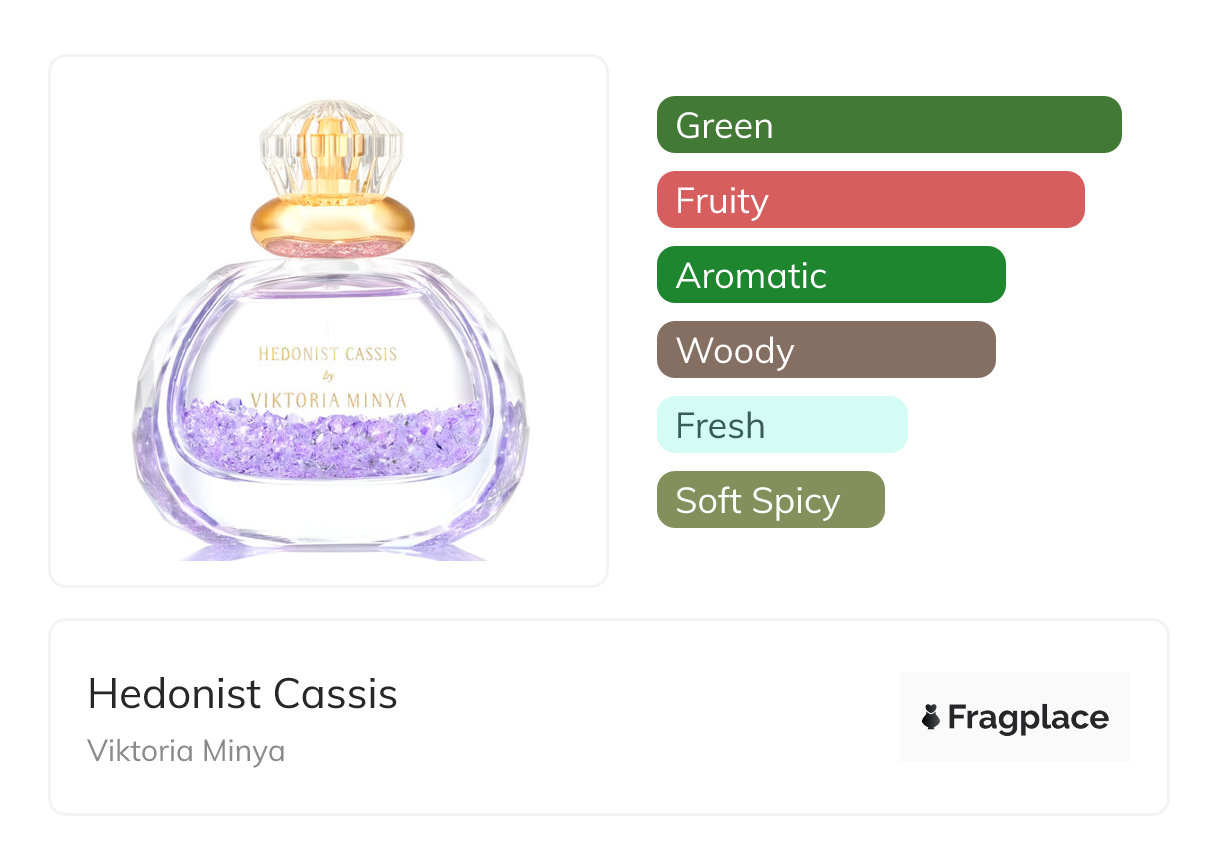Click the Aromatic label text
The width and height of the screenshot is (1218, 864).
point(751,276)
